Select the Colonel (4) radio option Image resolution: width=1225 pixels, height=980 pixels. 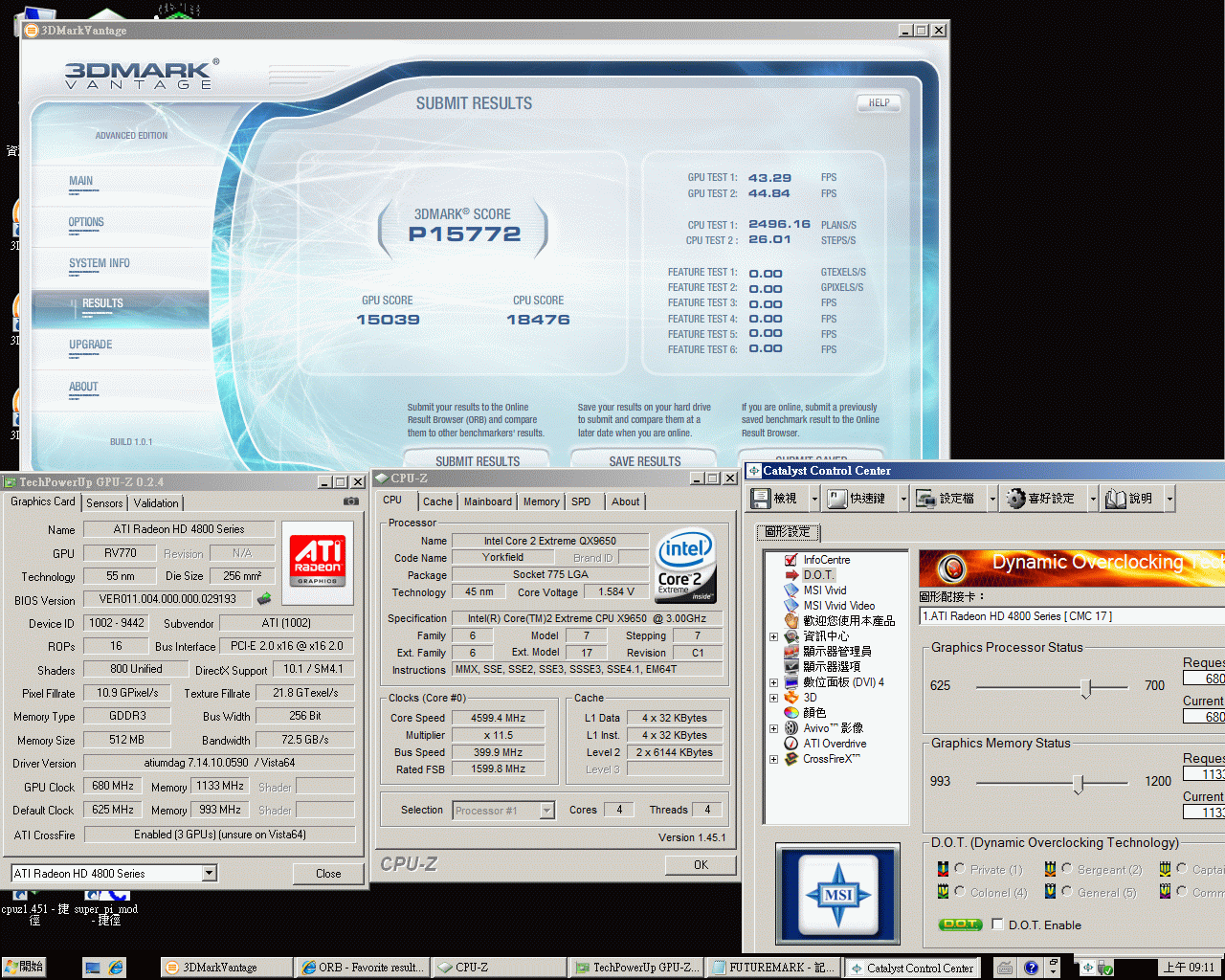[x=960, y=892]
